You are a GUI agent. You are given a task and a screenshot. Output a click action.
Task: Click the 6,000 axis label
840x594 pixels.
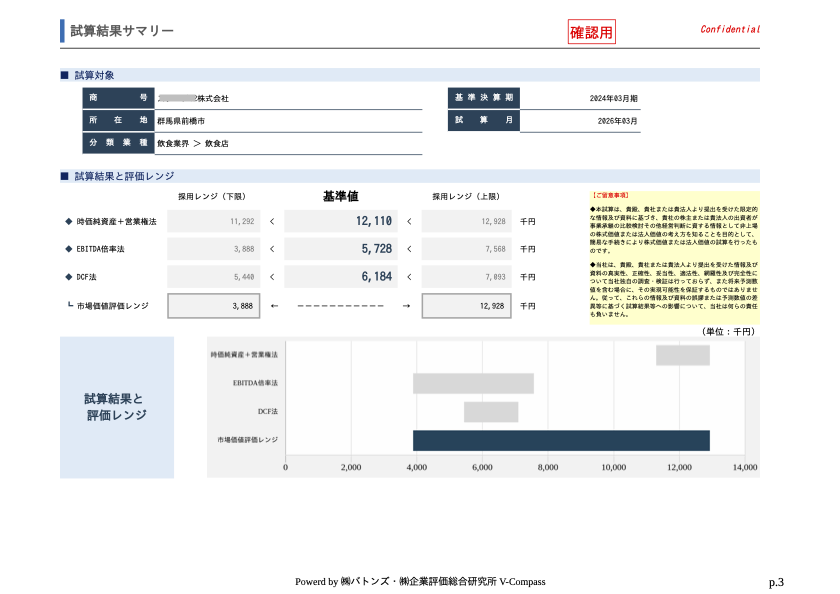point(482,467)
